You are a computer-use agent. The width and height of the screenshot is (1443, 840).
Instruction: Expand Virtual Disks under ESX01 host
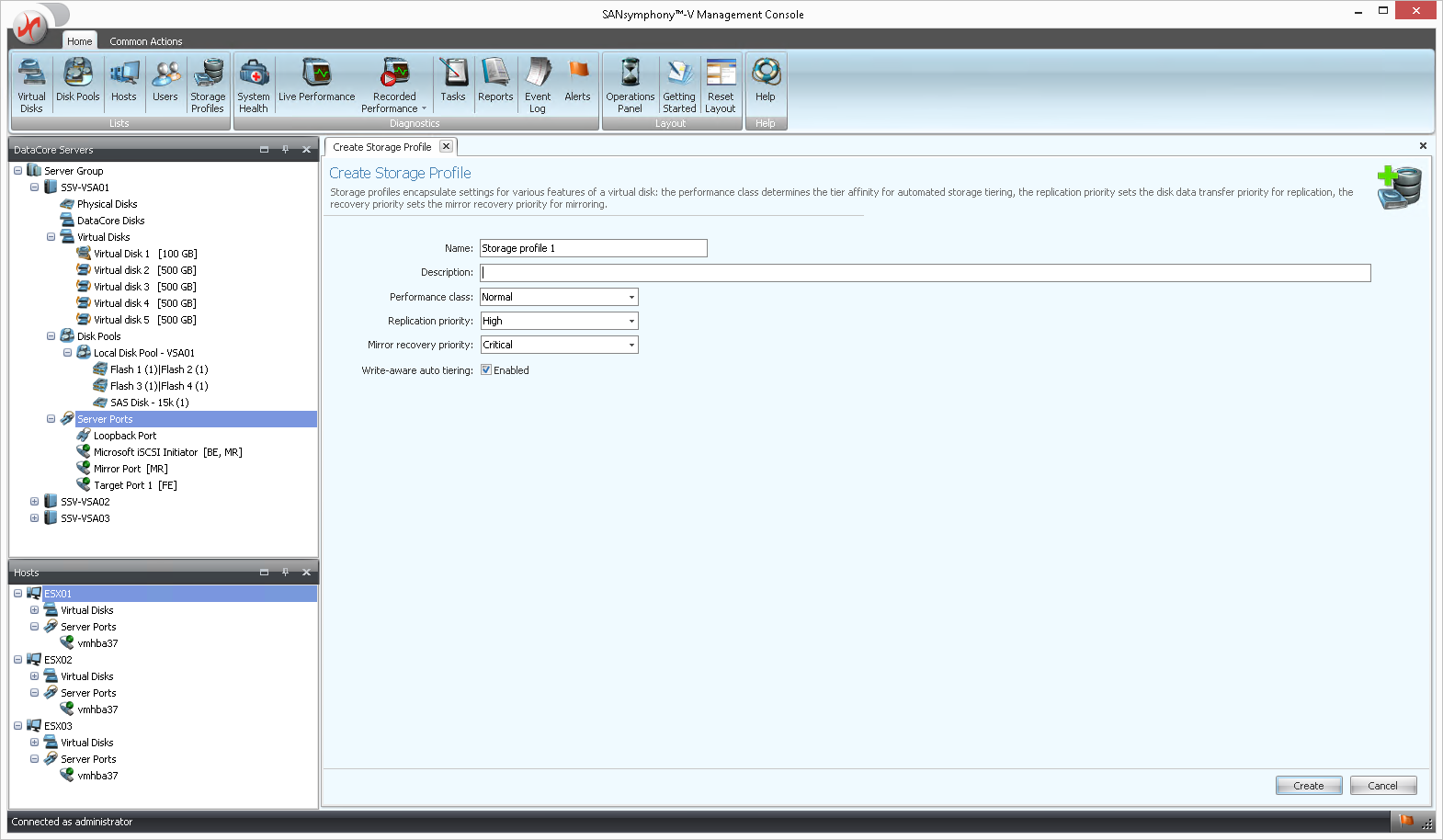(x=34, y=610)
